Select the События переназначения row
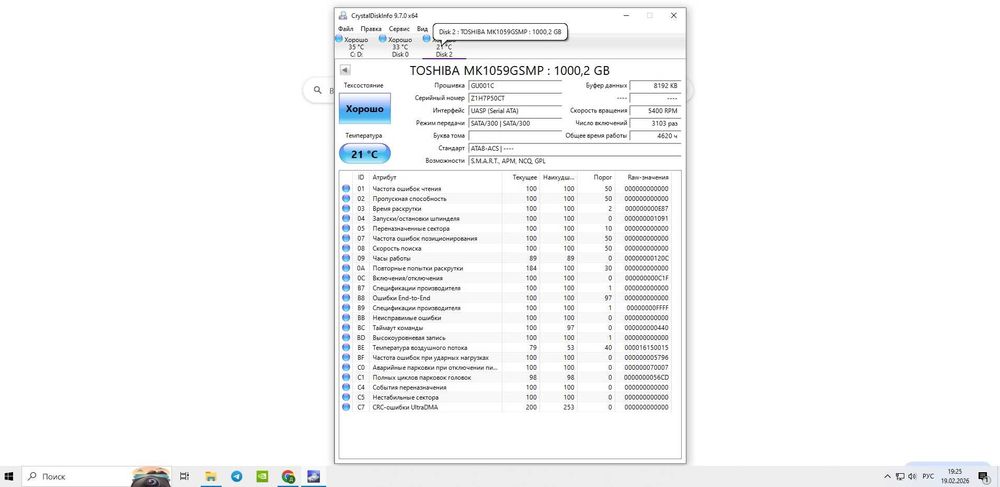Screen dimensions: 1000x487 [x=506, y=387]
